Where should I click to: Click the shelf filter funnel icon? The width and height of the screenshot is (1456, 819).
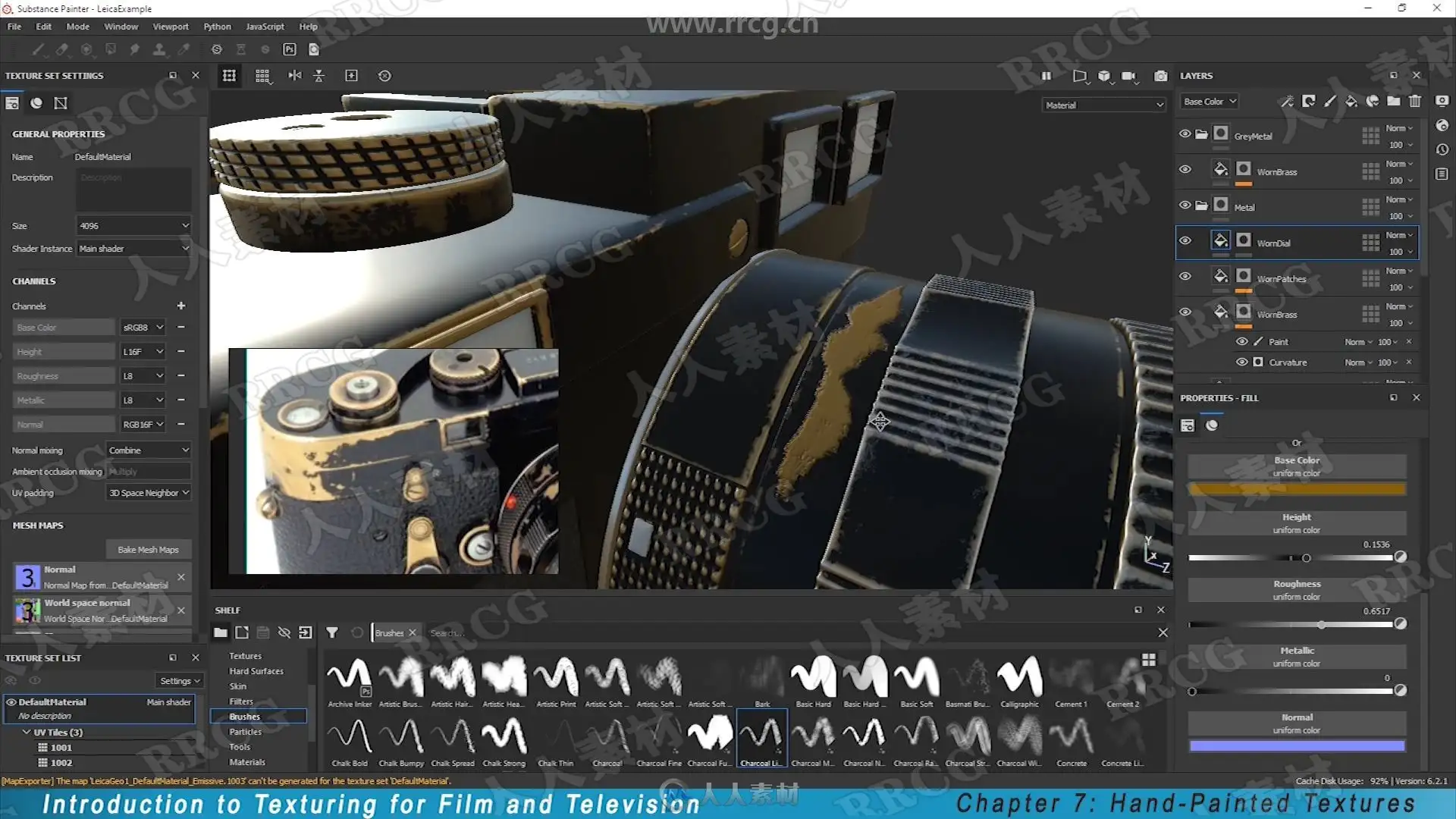coord(332,632)
